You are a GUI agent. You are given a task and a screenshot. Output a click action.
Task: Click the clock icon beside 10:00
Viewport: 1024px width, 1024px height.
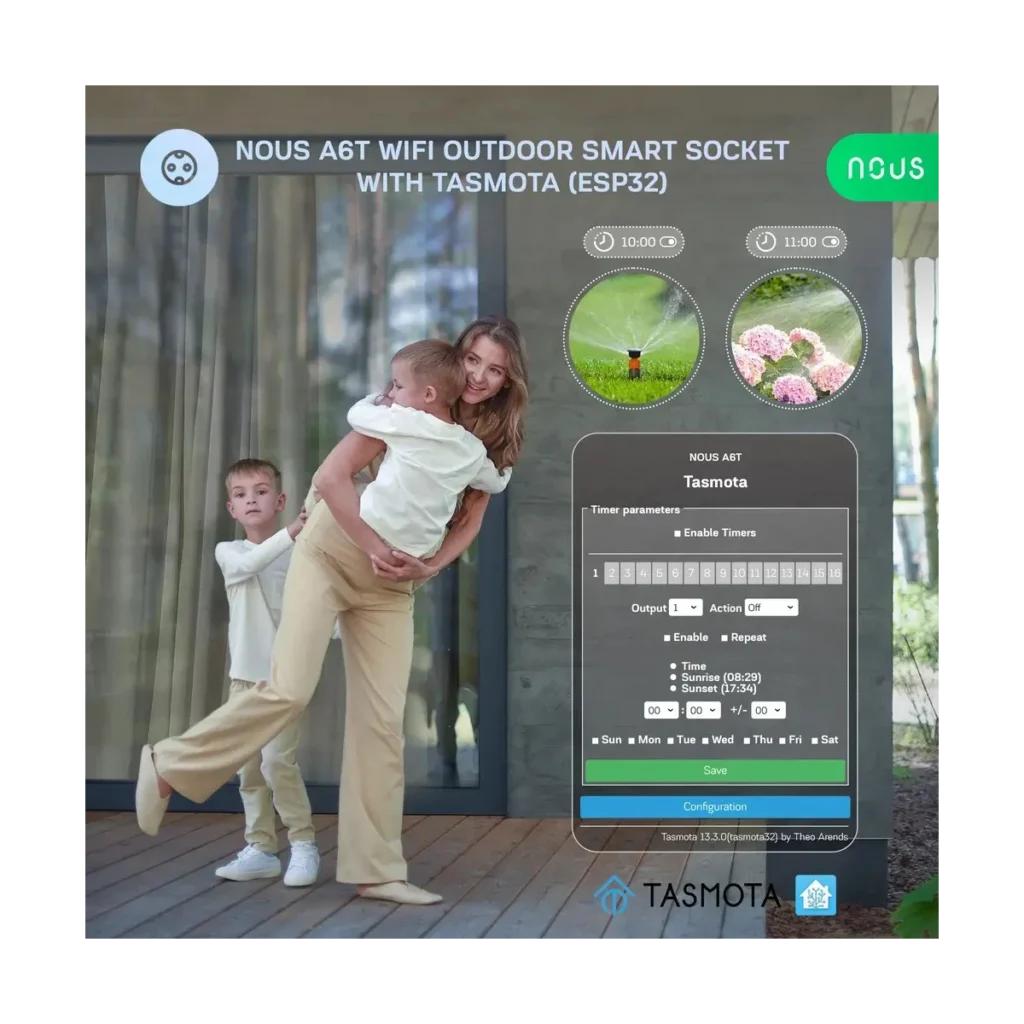click(x=603, y=242)
